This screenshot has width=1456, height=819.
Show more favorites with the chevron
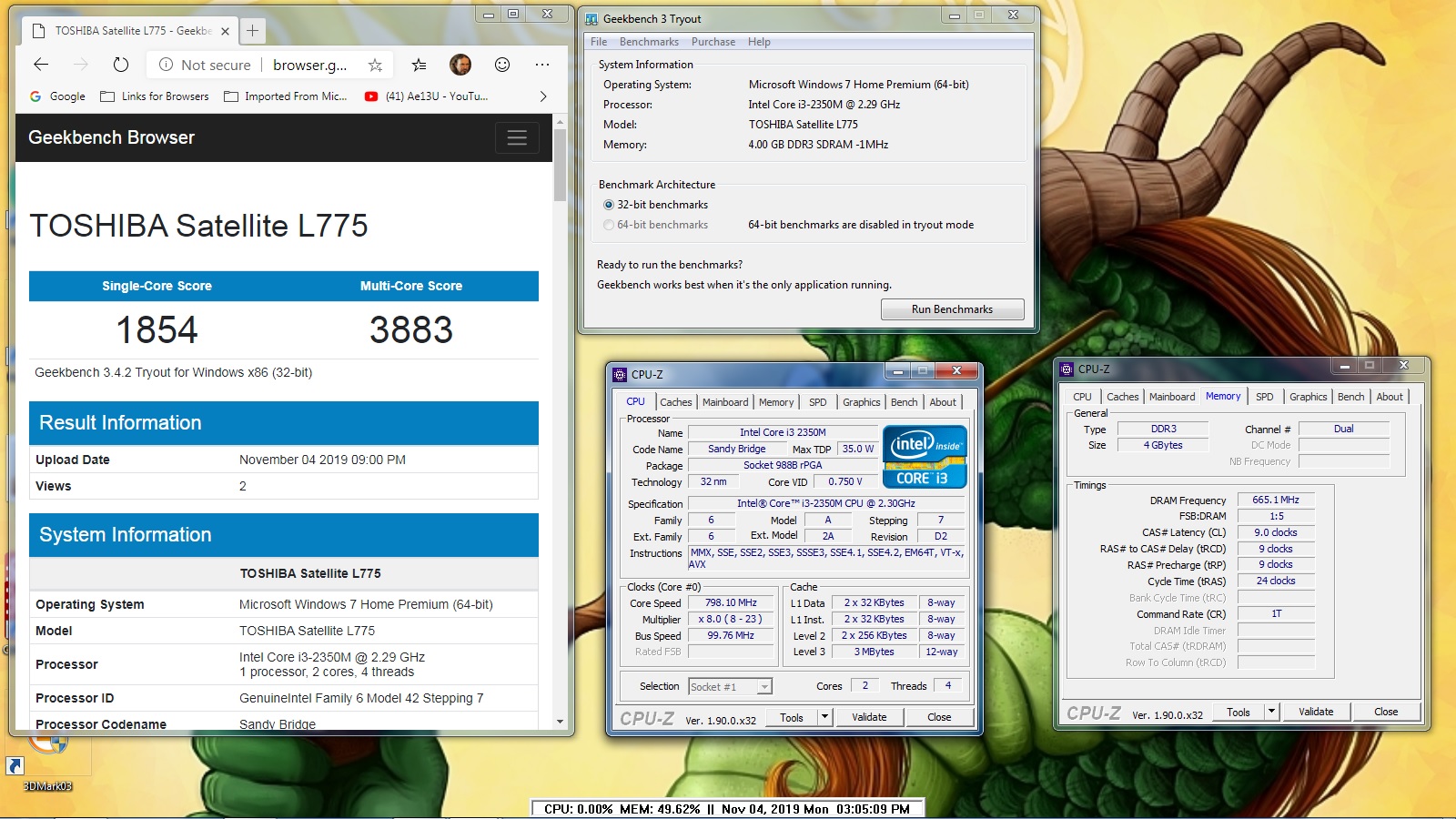pos(543,96)
